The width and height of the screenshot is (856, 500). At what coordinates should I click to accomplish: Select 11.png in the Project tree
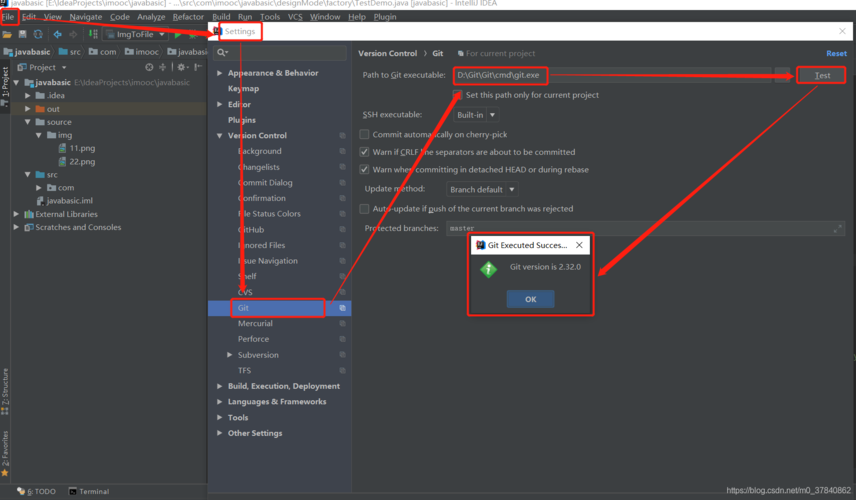[x=82, y=148]
